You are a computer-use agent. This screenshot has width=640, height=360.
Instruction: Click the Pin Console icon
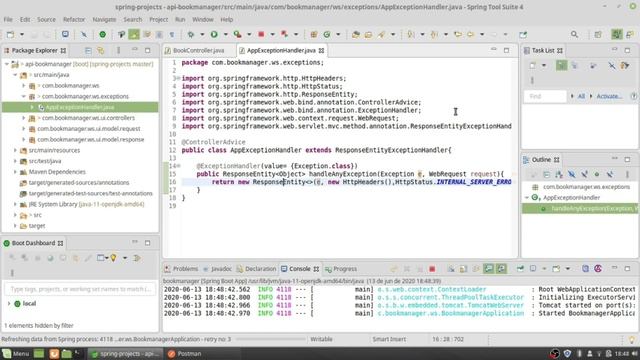pyautogui.click(x=520, y=269)
